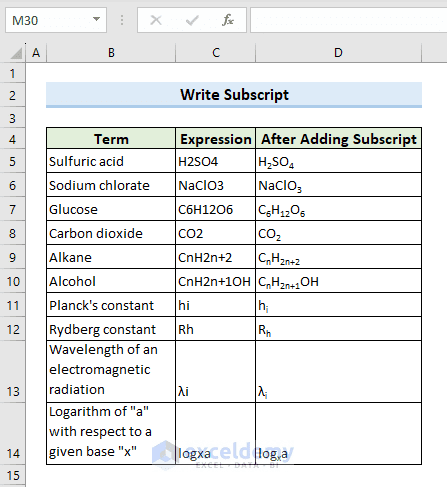
Task: Select the 'Planck's constant' cell
Action: coord(111,305)
